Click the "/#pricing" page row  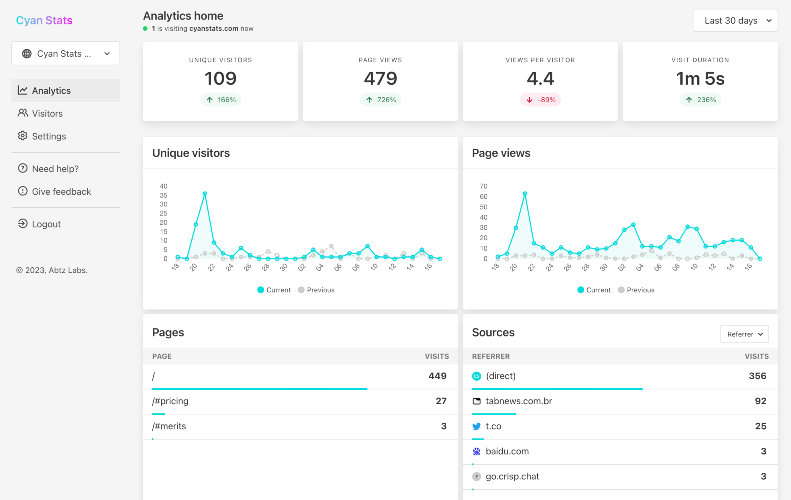[300, 402]
